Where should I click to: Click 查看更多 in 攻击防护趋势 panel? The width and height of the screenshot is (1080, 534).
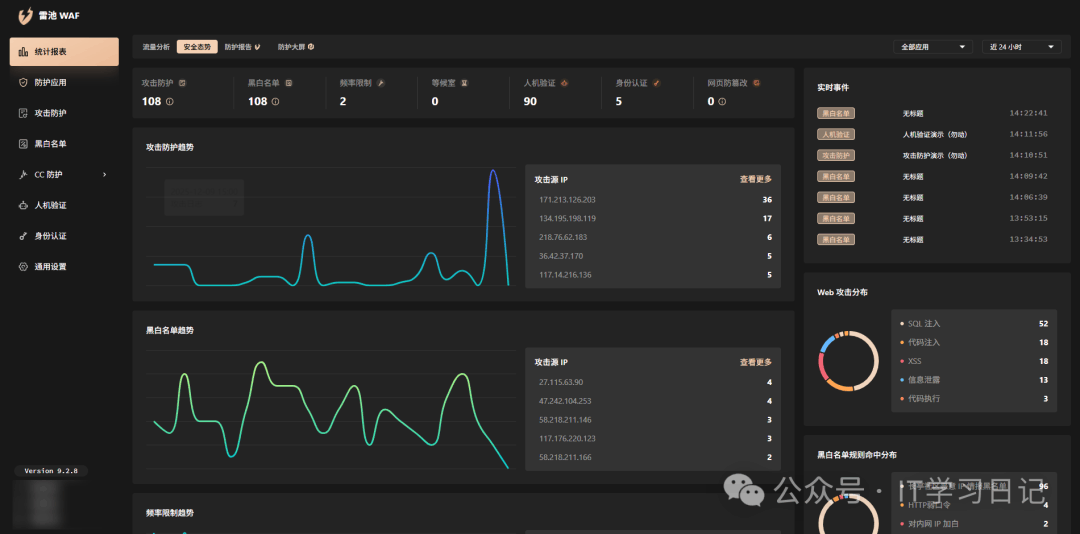click(x=755, y=180)
